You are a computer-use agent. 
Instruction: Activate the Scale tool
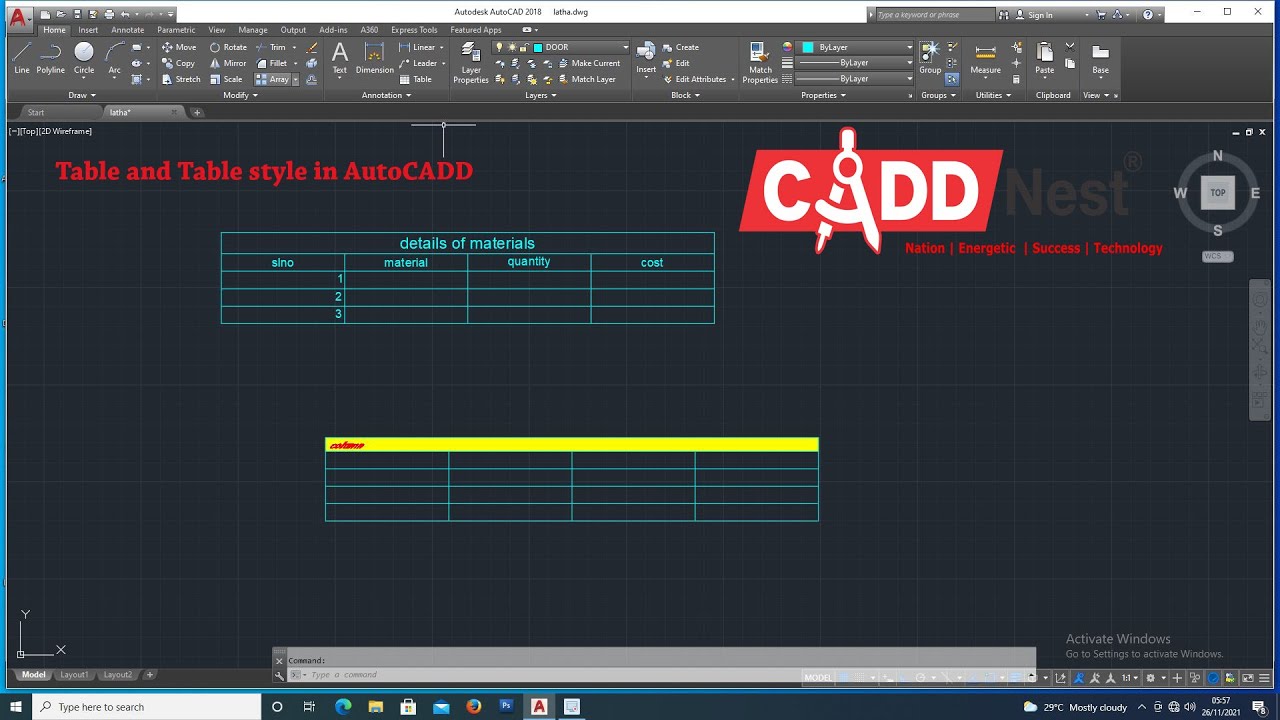tap(226, 79)
